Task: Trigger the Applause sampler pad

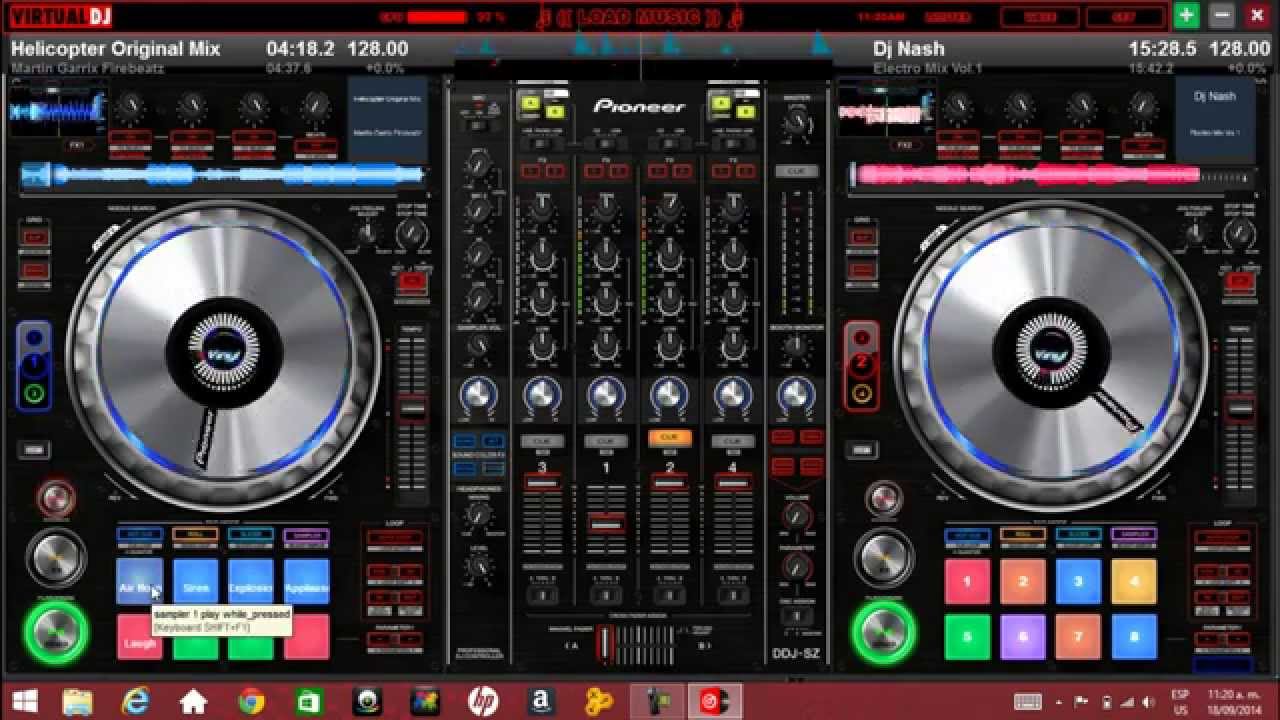Action: (x=306, y=582)
